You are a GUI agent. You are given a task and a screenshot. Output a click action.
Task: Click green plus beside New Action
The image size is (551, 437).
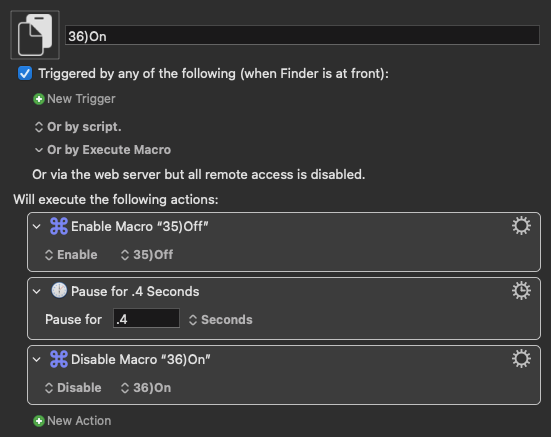coord(39,421)
